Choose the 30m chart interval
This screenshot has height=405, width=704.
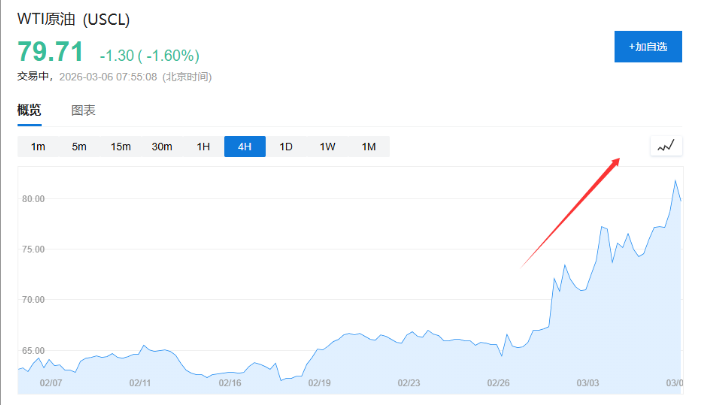pyautogui.click(x=162, y=147)
